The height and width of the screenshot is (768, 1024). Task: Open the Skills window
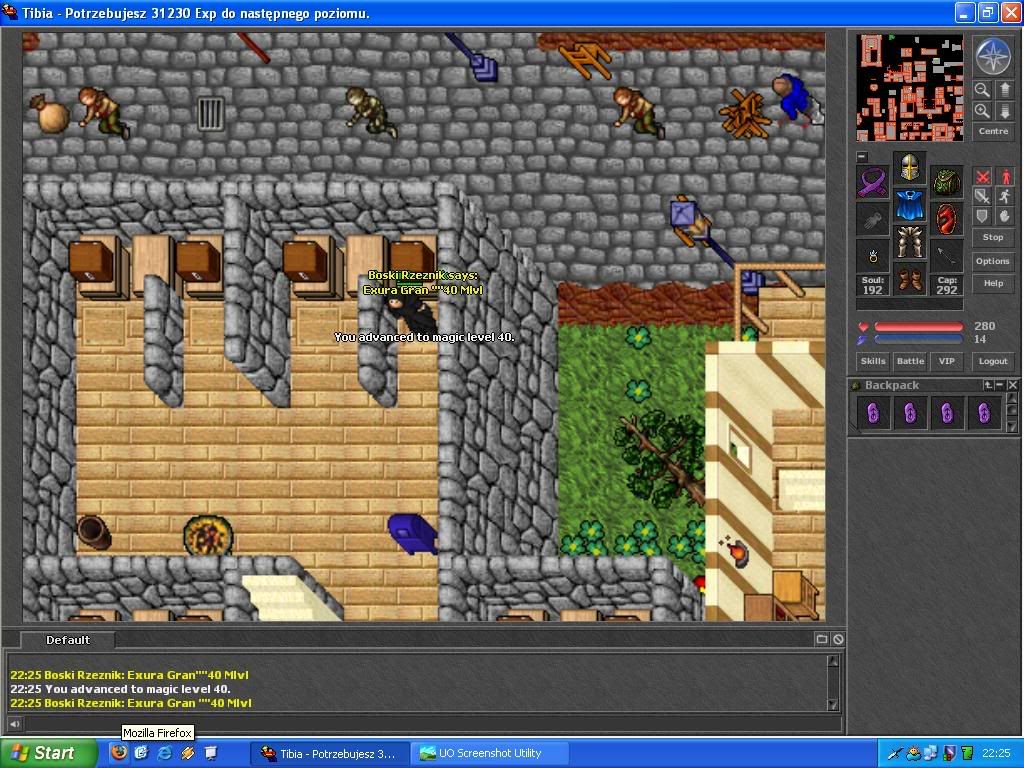click(x=873, y=361)
